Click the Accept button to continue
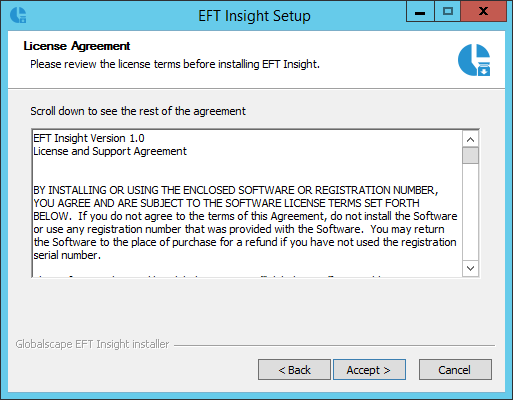Screen dimensions: 513x400 coord(369,370)
